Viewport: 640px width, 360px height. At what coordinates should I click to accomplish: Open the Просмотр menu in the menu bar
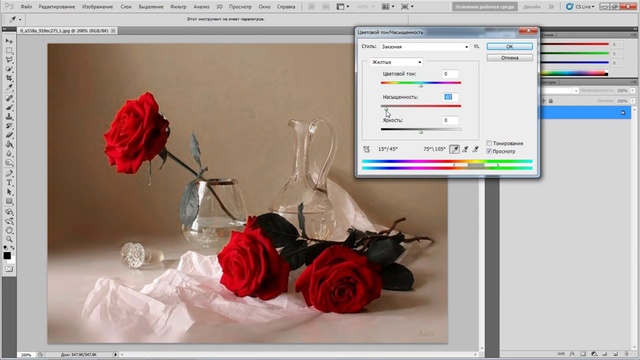(240, 7)
